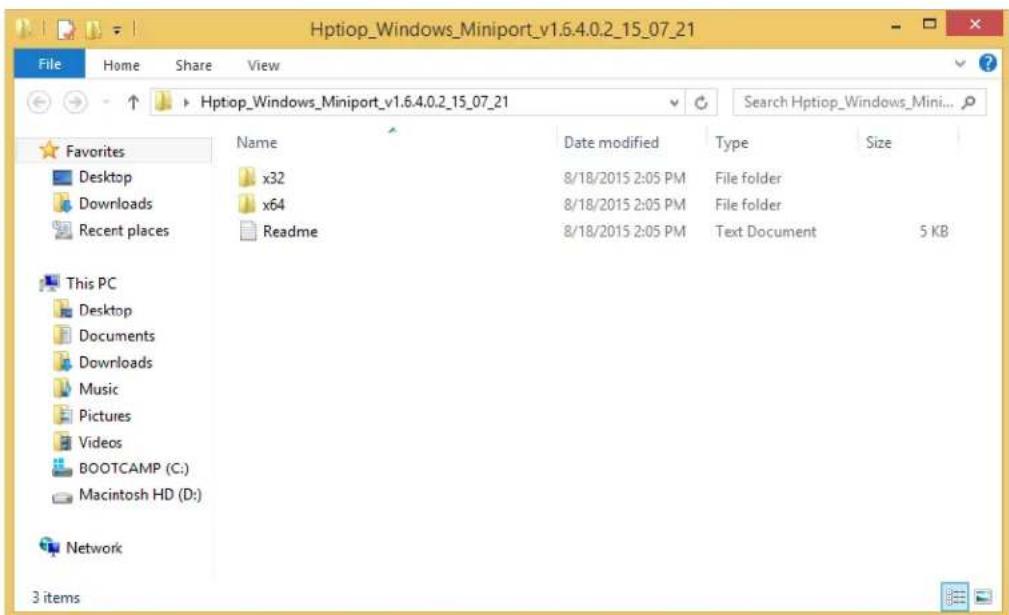Click the BOOTCAMP drive icon
Image resolution: width=1009 pixels, height=615 pixels.
tap(62, 468)
